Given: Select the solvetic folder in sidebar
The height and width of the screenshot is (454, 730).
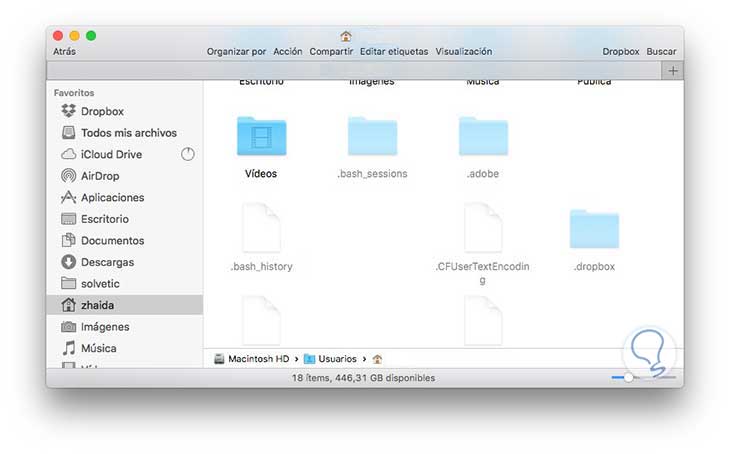Looking at the screenshot, I should (125, 284).
